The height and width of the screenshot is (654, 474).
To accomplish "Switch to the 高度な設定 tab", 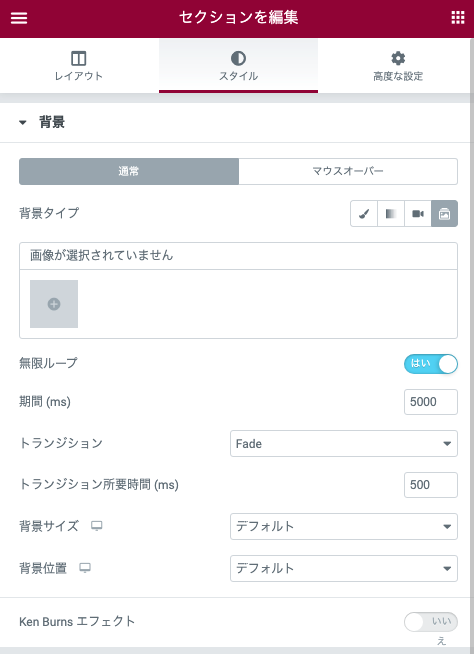I will pos(398,65).
